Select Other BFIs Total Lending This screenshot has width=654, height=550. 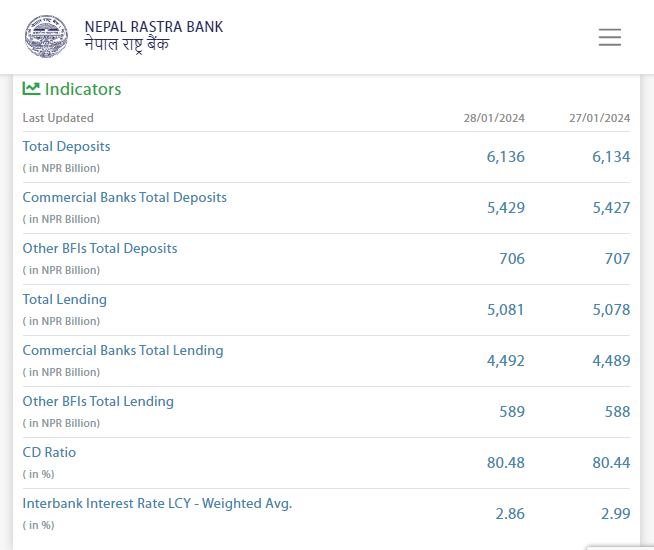[98, 401]
